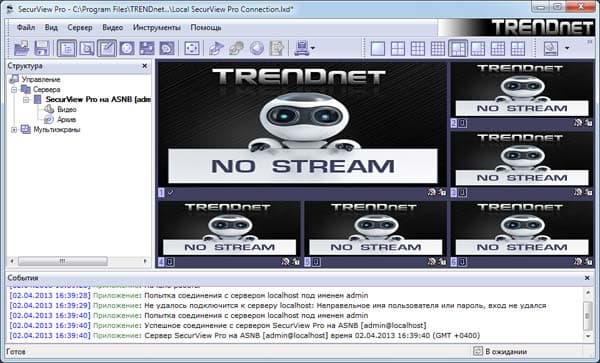This screenshot has width=600, height=363.
Task: Click the toolbar icon before the fullscreen button
Action: click(x=167, y=48)
